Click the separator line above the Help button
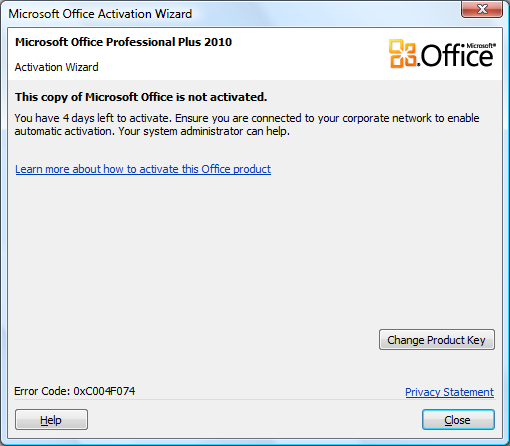Screen dimensions: 510x446 255,400
